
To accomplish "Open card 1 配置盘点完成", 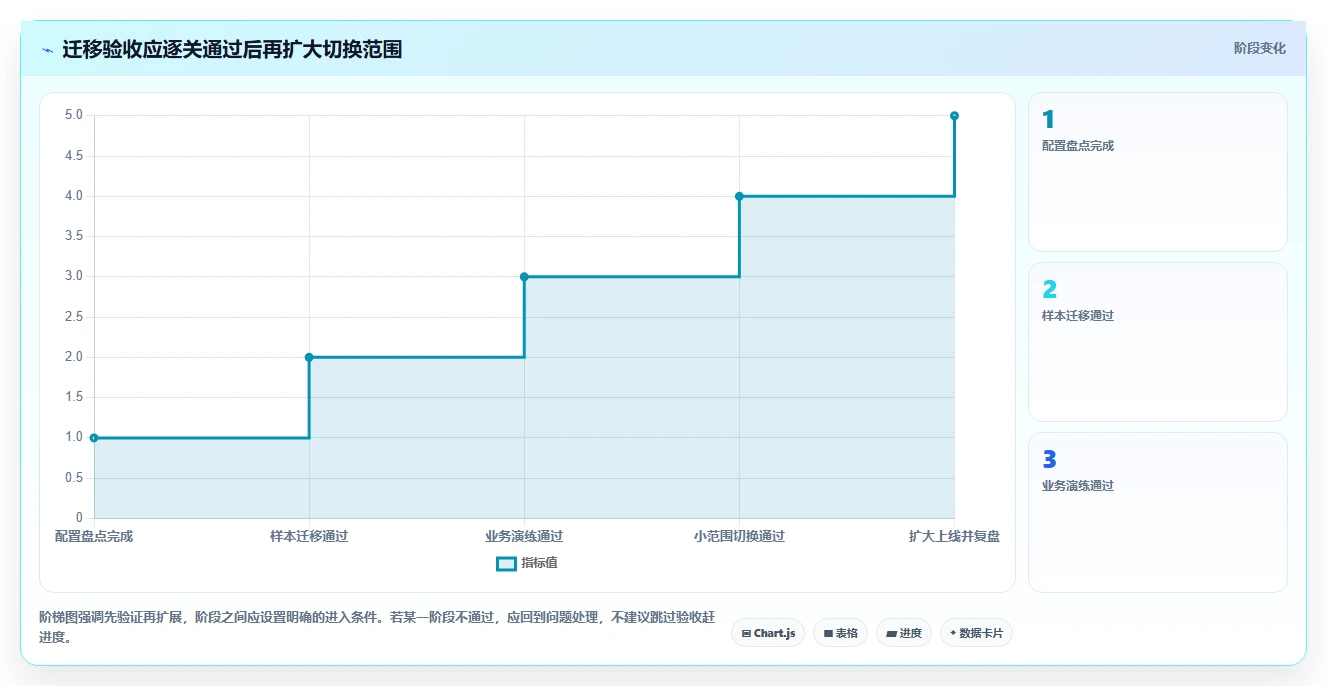I will (x=1157, y=172).
